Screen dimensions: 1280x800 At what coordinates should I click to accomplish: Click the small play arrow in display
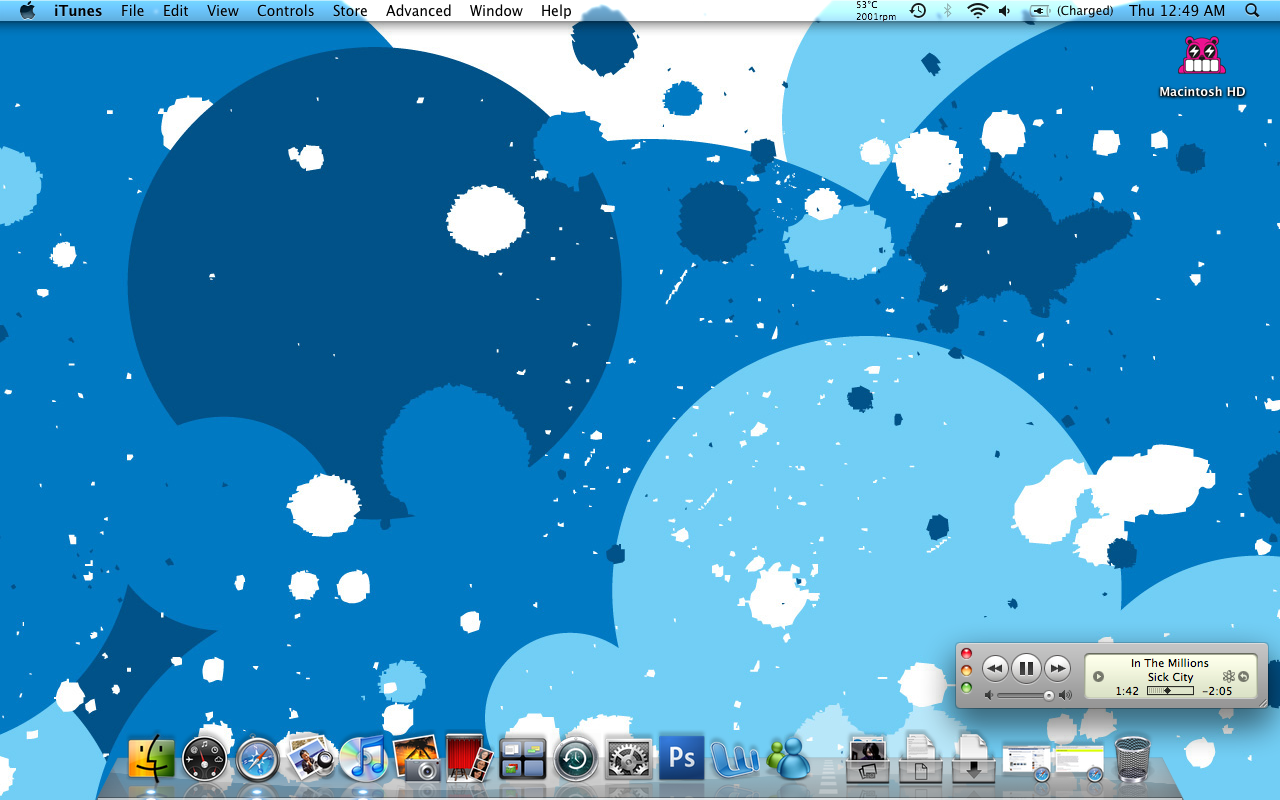click(x=1098, y=677)
